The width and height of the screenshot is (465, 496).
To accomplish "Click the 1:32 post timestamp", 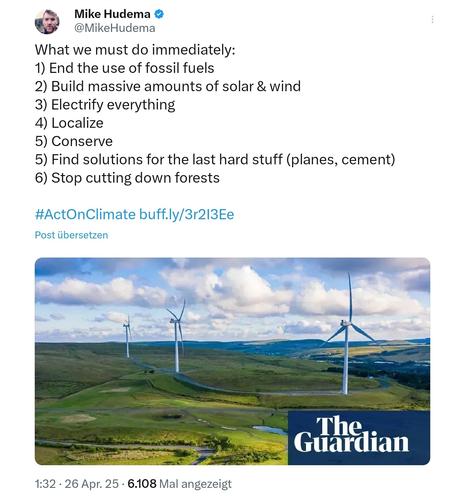I will [45, 484].
